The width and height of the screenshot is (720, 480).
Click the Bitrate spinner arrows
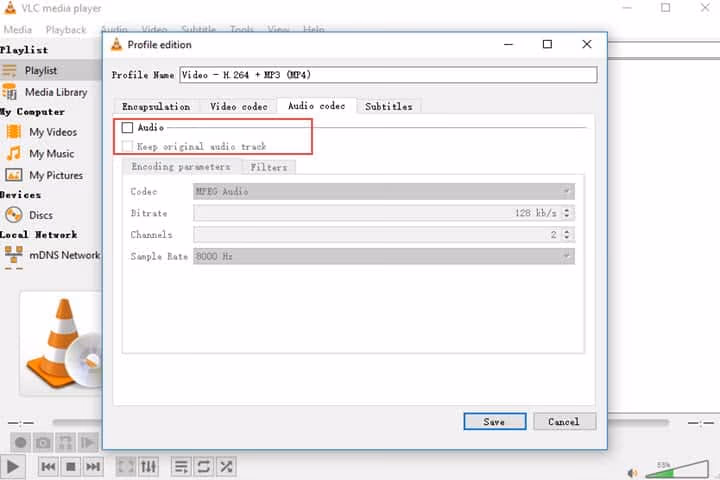(x=568, y=213)
